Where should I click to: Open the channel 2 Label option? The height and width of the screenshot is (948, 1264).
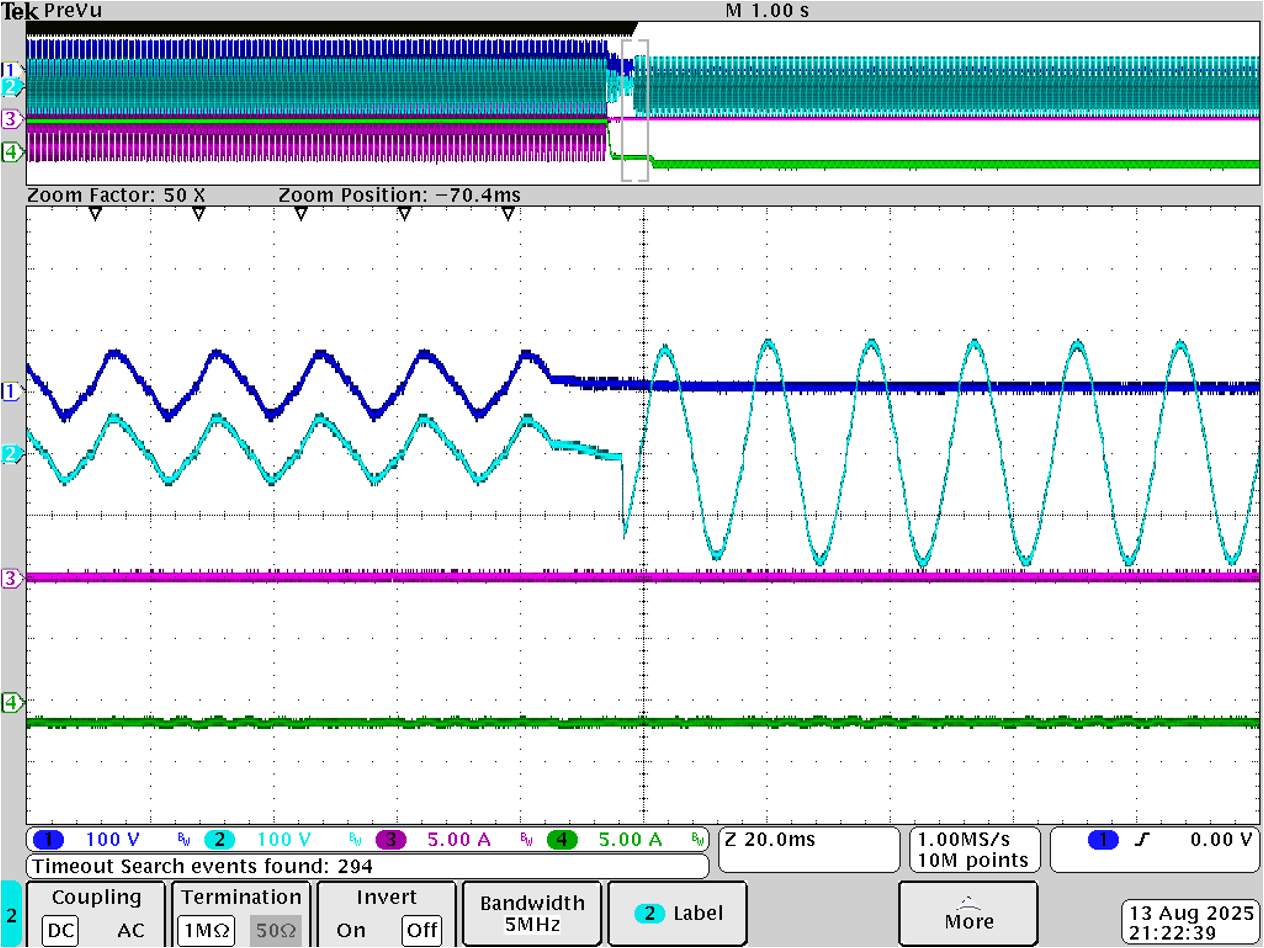[x=677, y=913]
